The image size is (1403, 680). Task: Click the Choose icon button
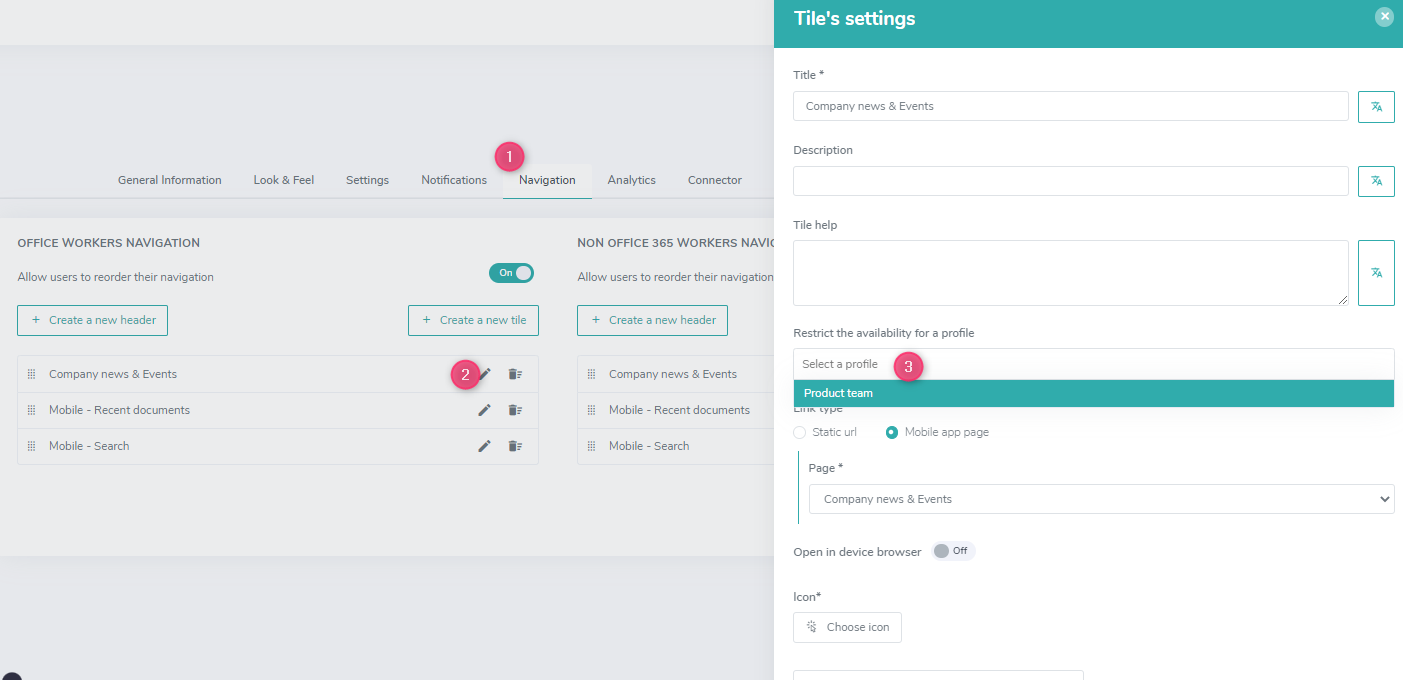[847, 627]
